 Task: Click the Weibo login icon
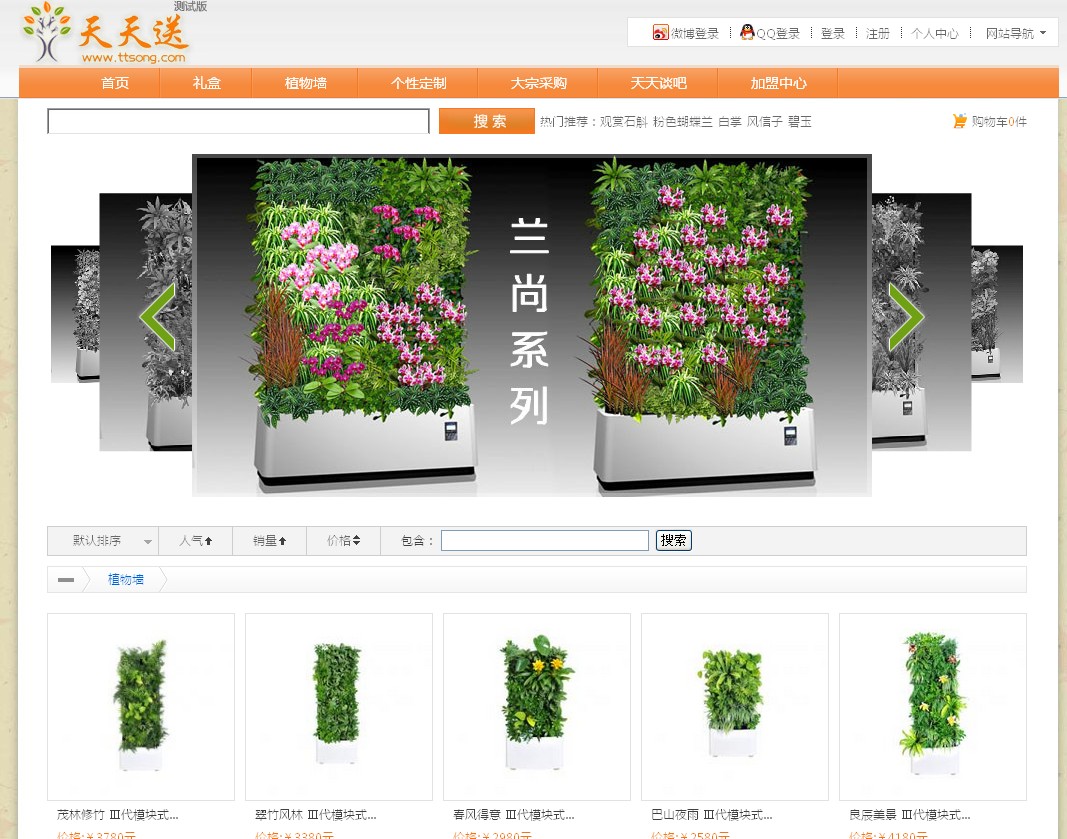[660, 33]
